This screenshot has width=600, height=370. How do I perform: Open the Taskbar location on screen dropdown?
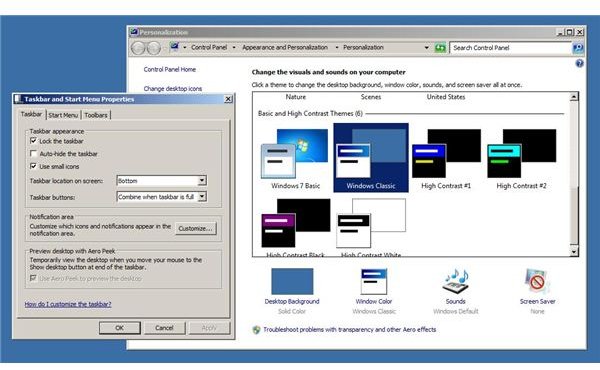point(161,181)
